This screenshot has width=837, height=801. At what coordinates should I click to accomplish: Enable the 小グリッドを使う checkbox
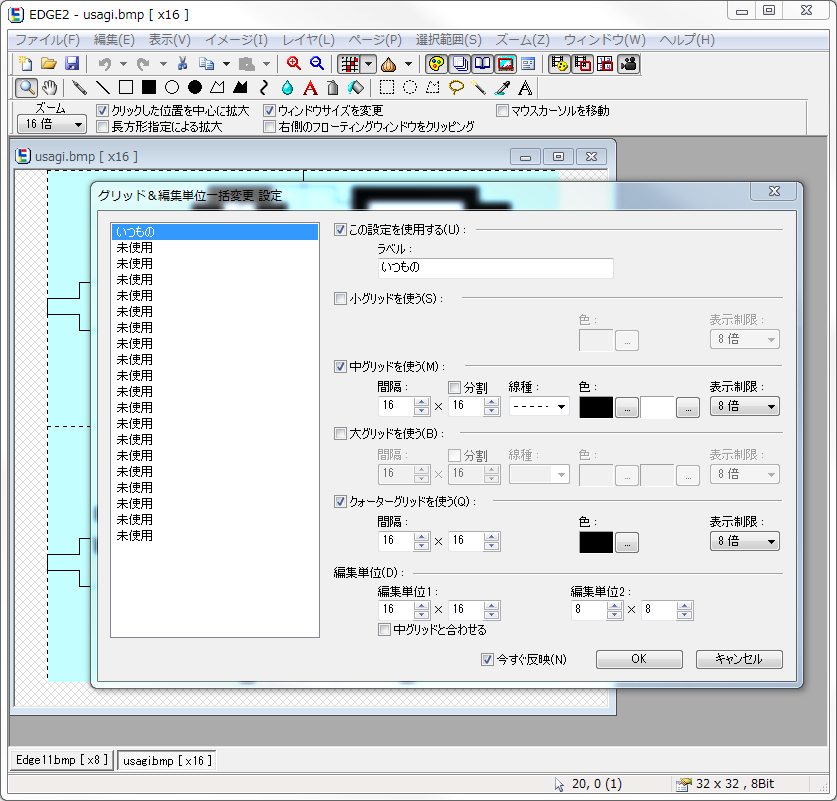pos(341,298)
